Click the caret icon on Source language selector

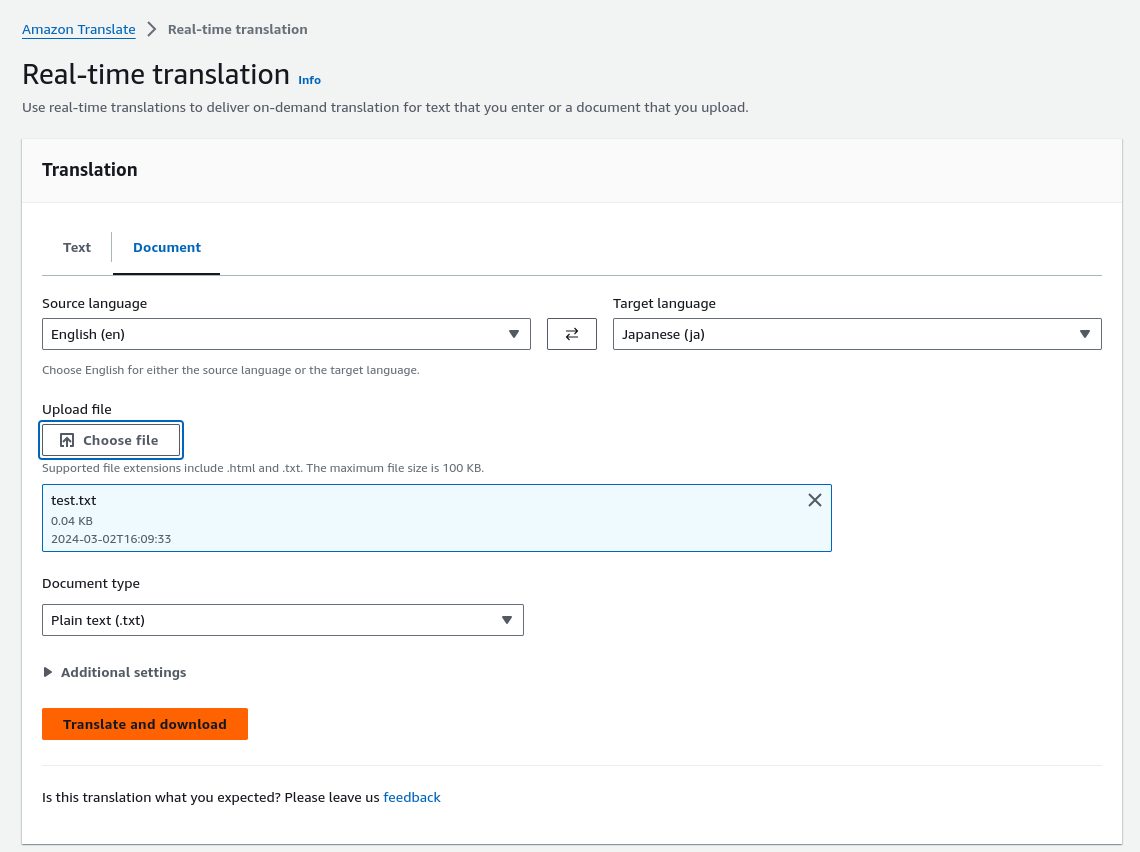click(515, 334)
